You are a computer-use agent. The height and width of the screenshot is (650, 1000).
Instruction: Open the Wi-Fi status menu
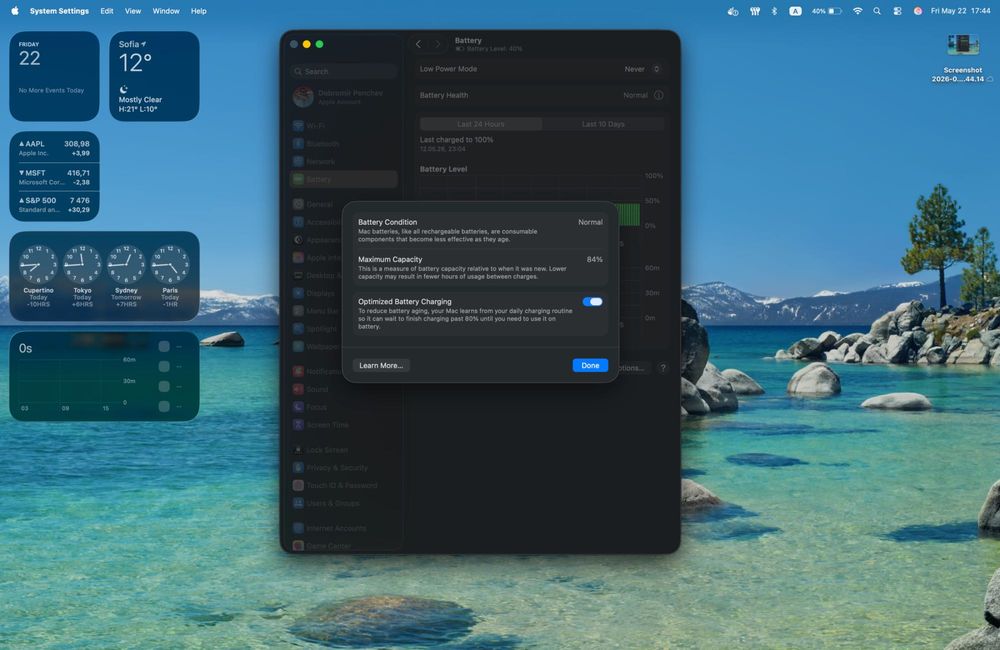(x=858, y=11)
